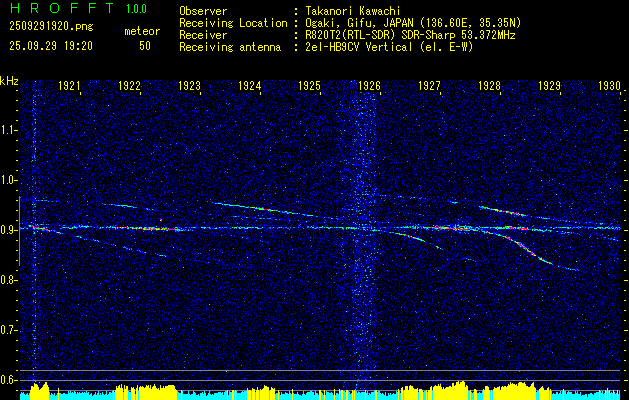The height and width of the screenshot is (400, 629).
Task: Click the 1.0 kHz axis label
Action: (9, 180)
